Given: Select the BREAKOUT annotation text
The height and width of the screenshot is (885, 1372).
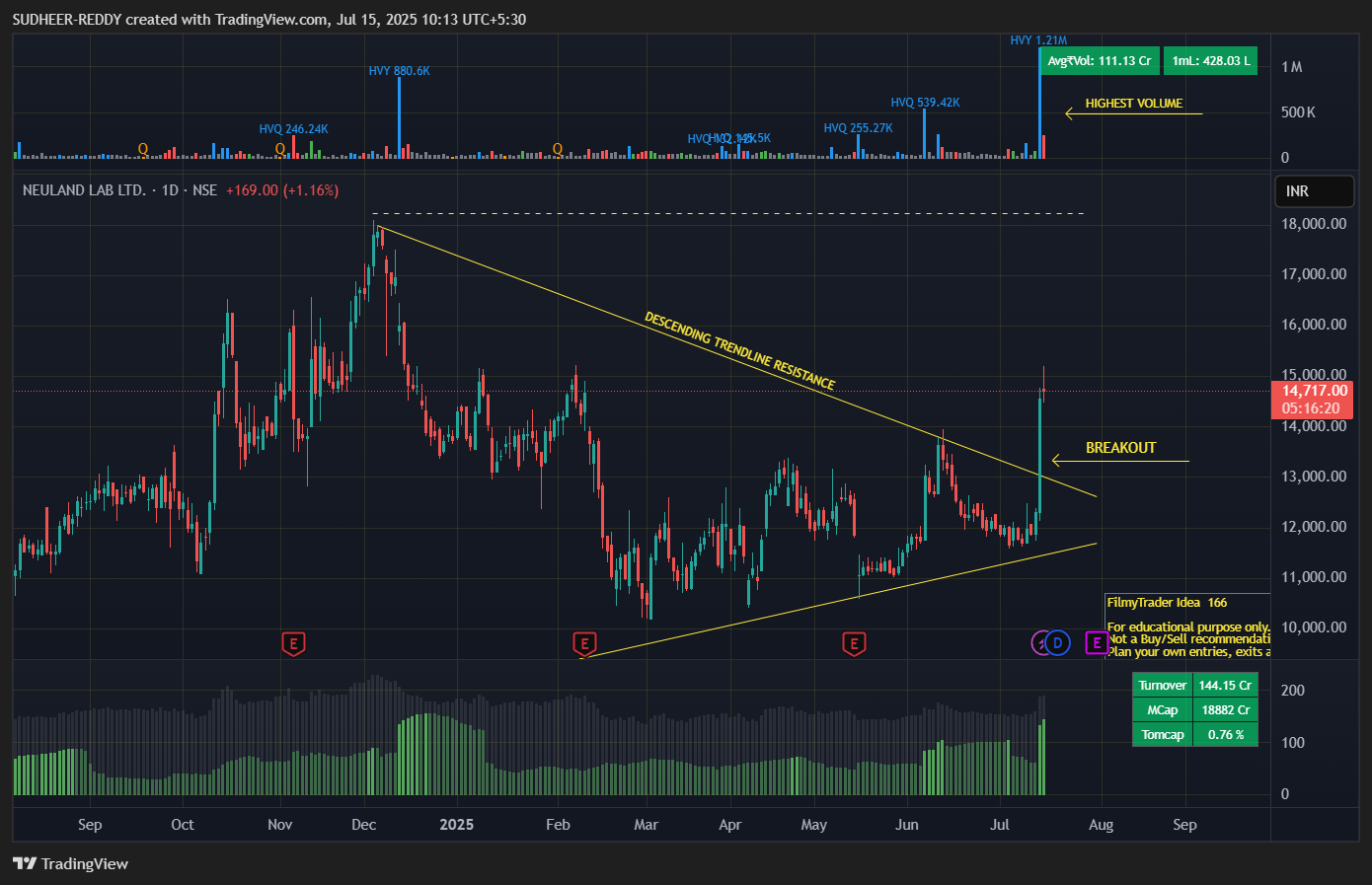Looking at the screenshot, I should pyautogui.click(x=1120, y=448).
